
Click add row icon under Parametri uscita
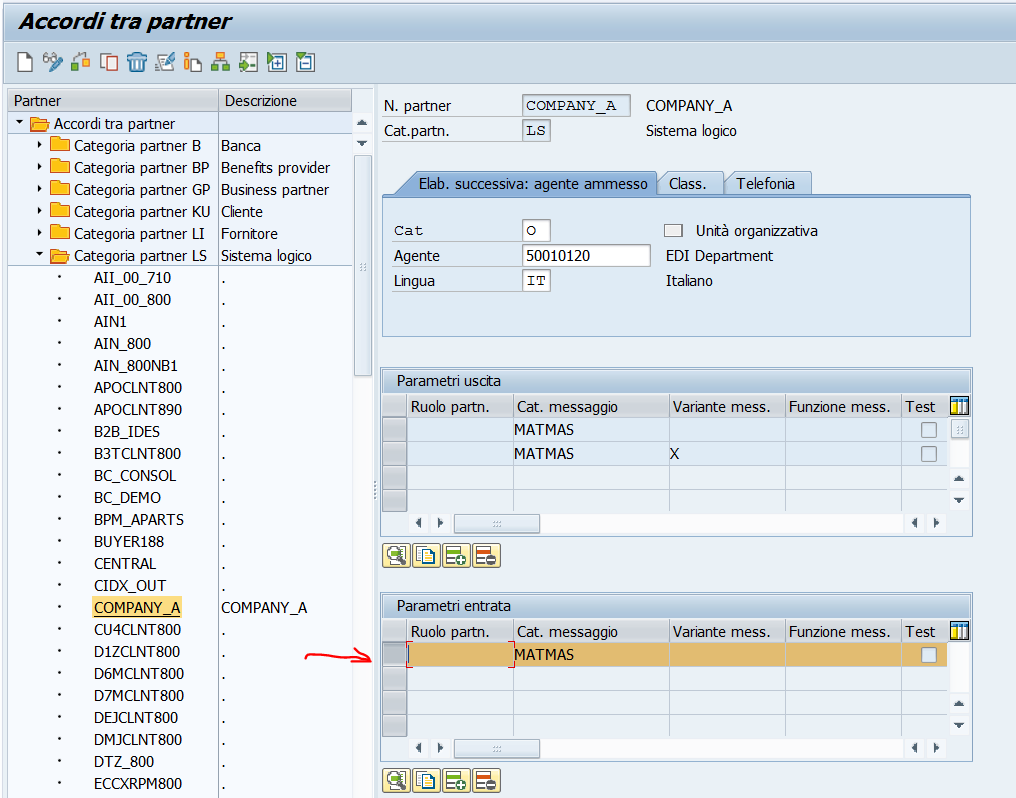(456, 556)
